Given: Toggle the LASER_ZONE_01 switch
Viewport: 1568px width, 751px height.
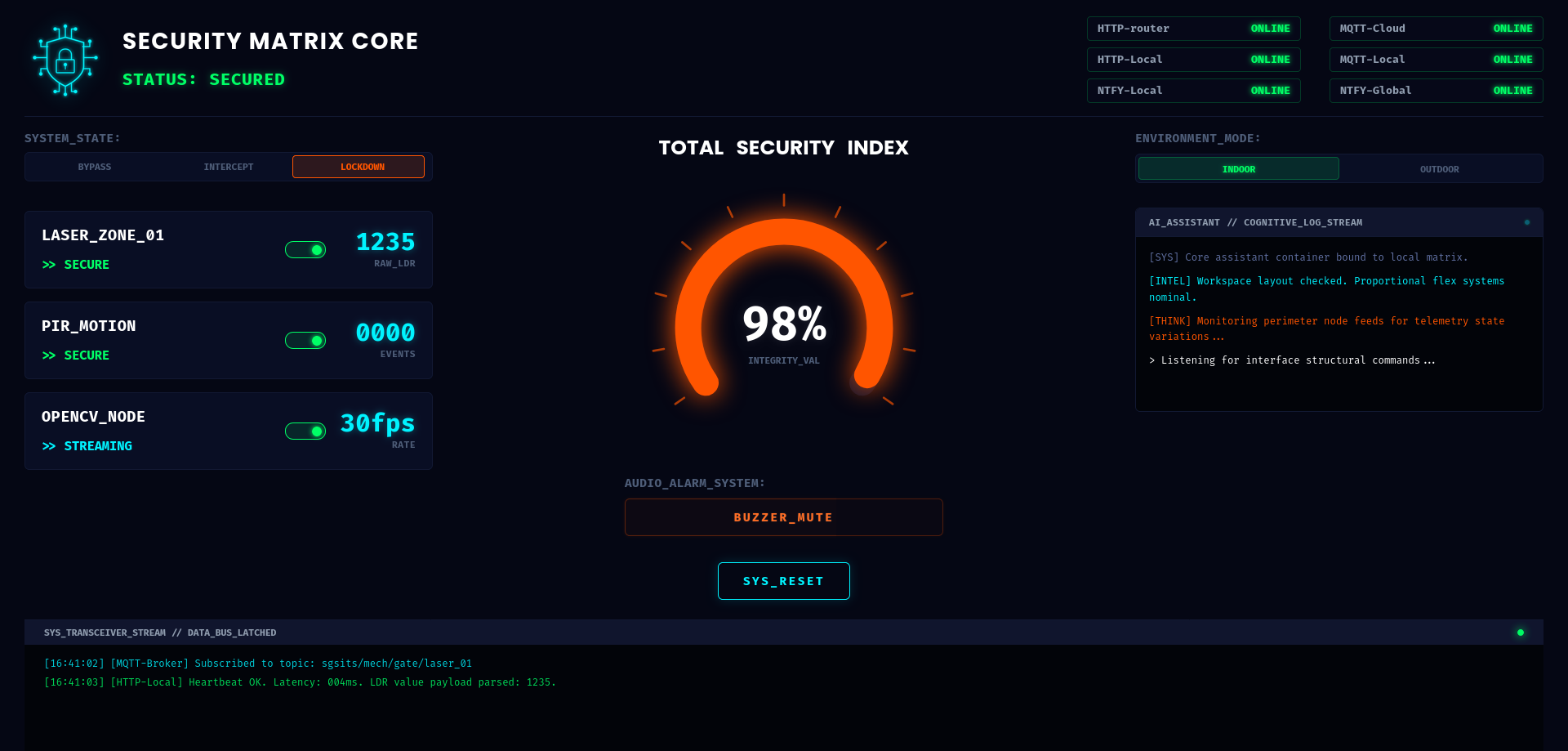Looking at the screenshot, I should point(305,250).
